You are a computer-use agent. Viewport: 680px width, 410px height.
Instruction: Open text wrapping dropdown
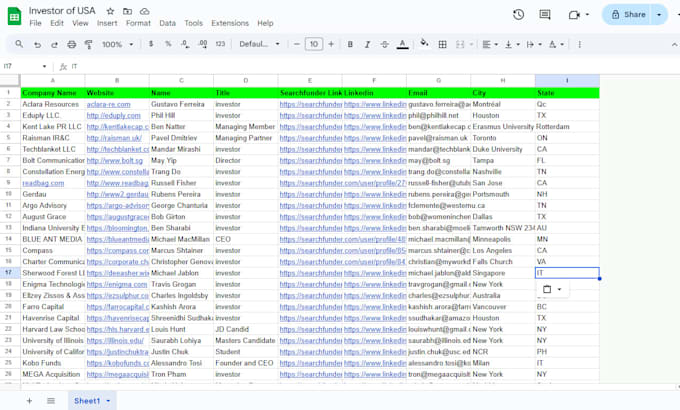[x=534, y=44]
